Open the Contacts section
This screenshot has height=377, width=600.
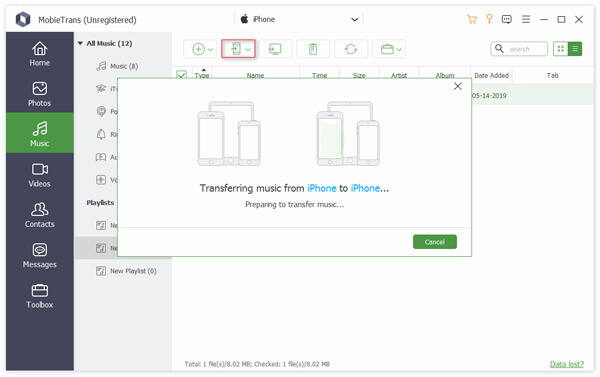pos(39,215)
